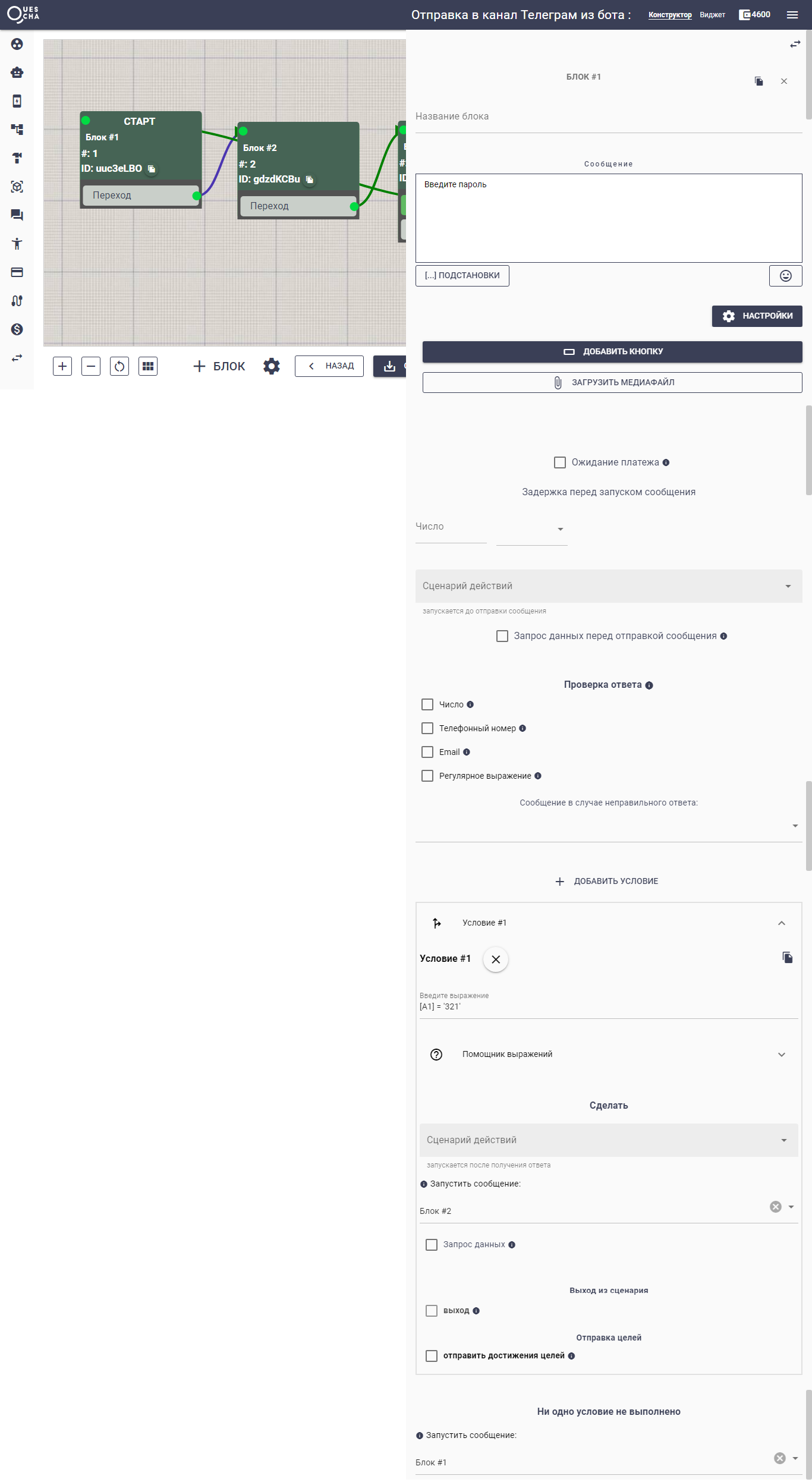Copy the ID of Block #1
This screenshot has width=812, height=1482.
pos(152,169)
